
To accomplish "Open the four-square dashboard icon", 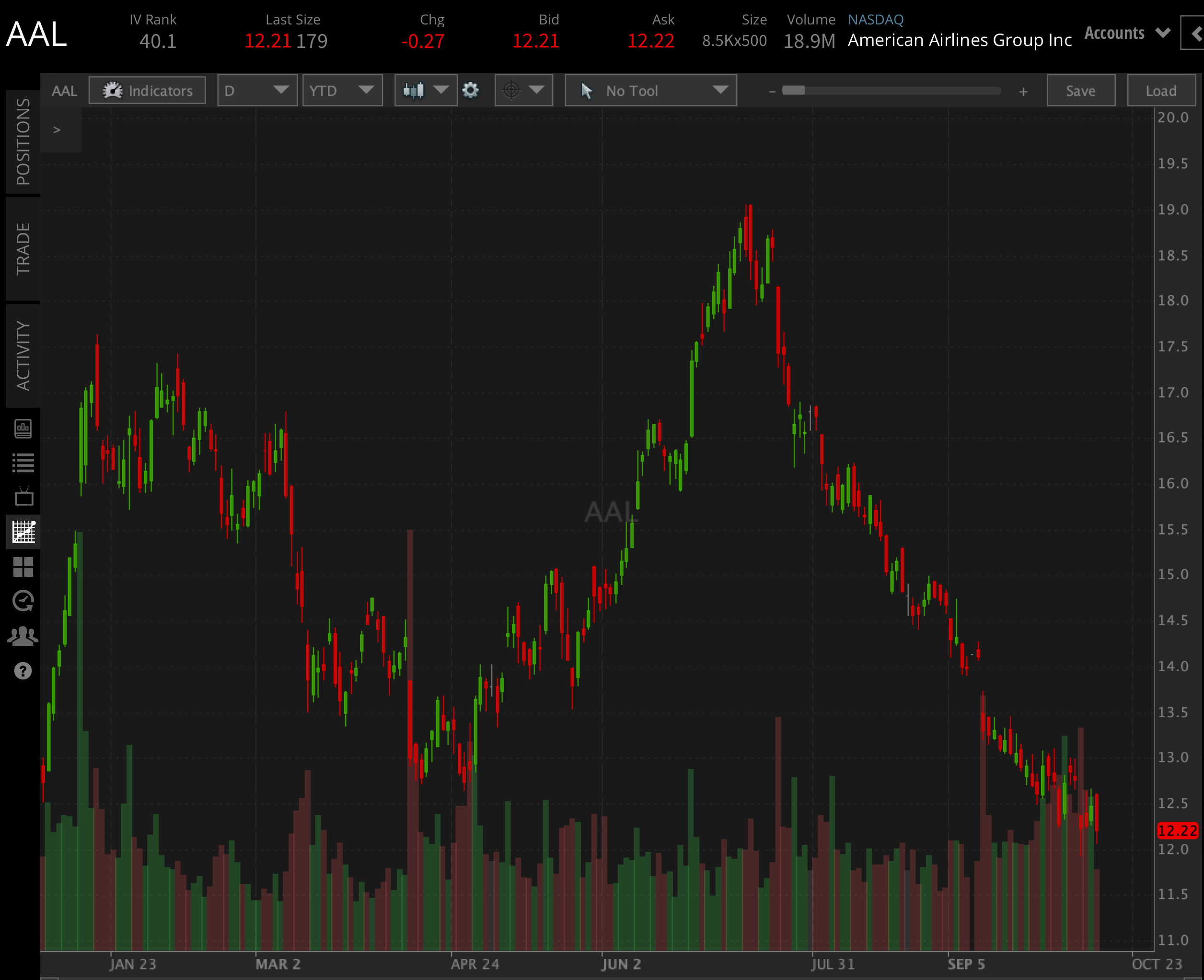I will point(23,567).
